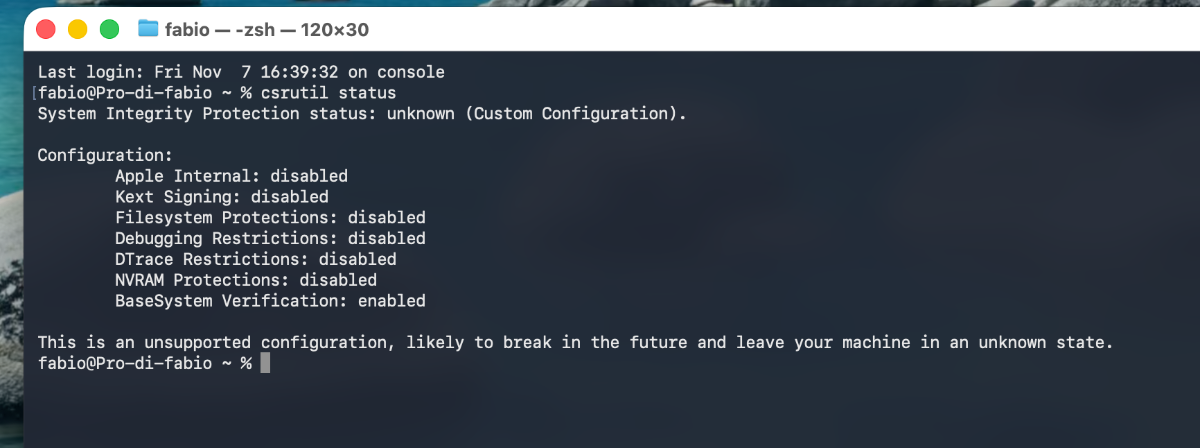
Task: Click the "BaseSystem Verification: enabled" line
Action: (x=270, y=301)
